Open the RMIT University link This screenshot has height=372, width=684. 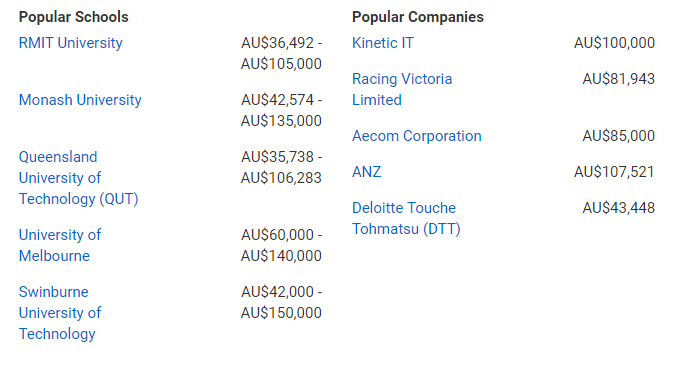coord(71,43)
